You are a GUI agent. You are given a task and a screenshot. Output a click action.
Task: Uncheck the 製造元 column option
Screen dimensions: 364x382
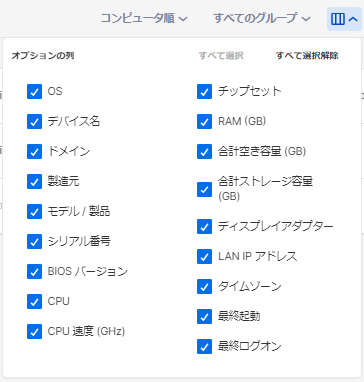34,181
